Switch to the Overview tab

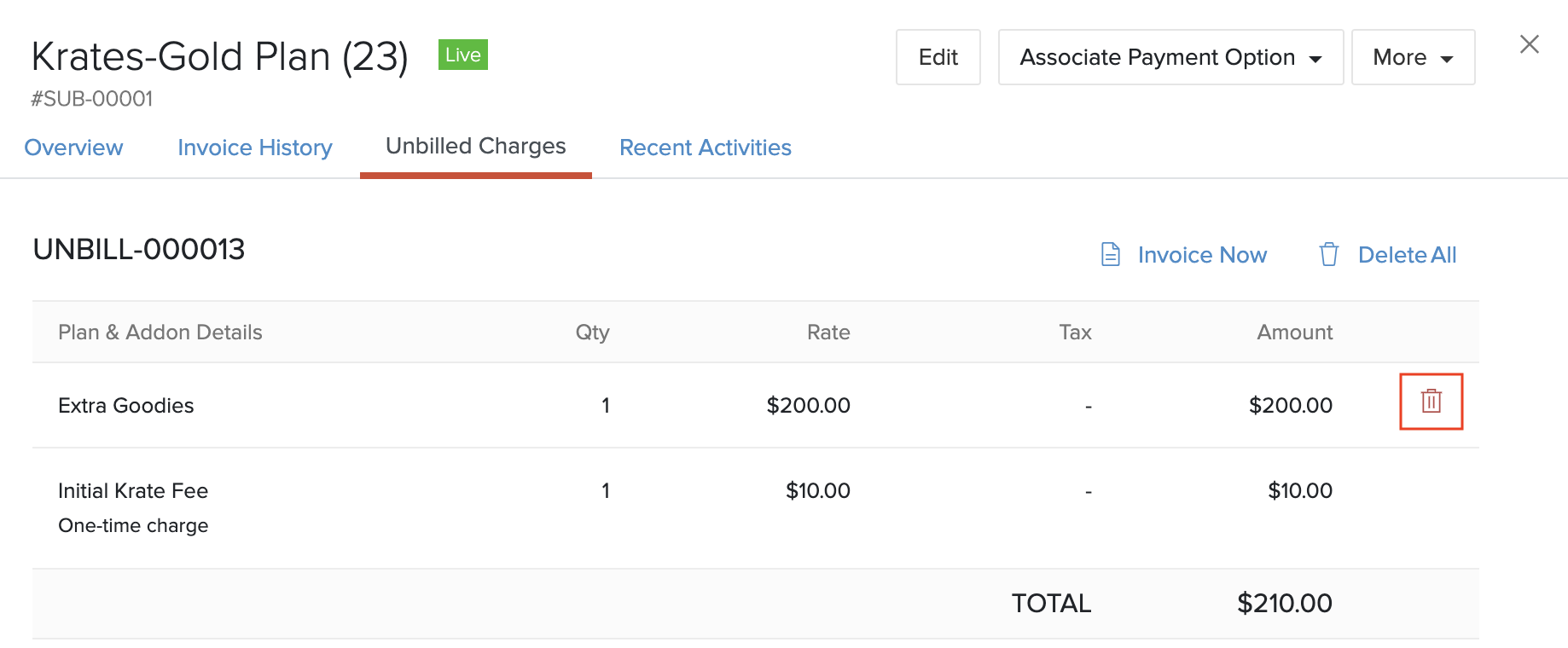(73, 148)
